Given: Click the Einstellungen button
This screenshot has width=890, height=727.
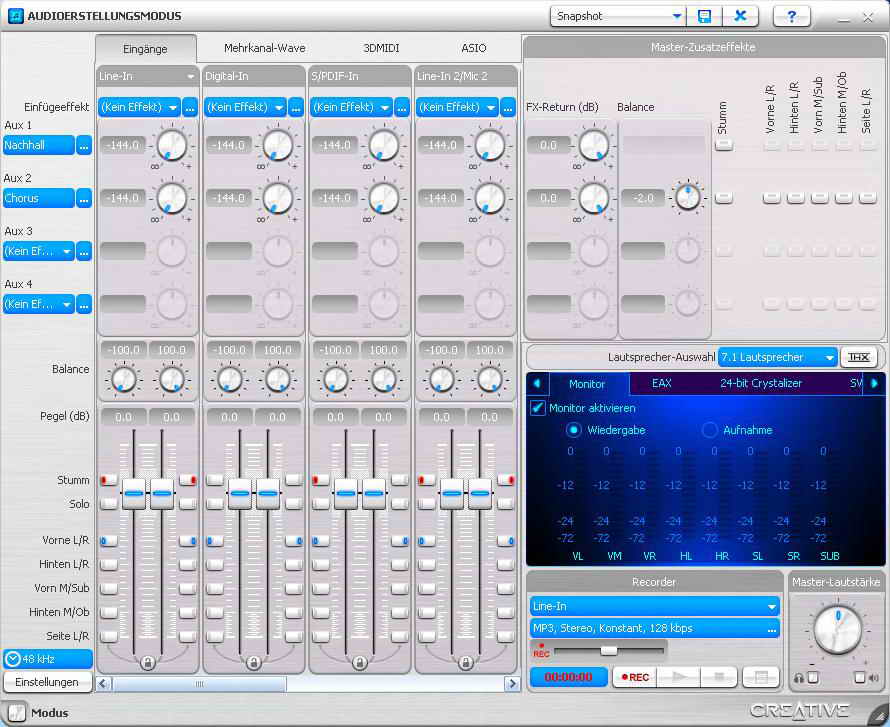Looking at the screenshot, I should pos(47,682).
